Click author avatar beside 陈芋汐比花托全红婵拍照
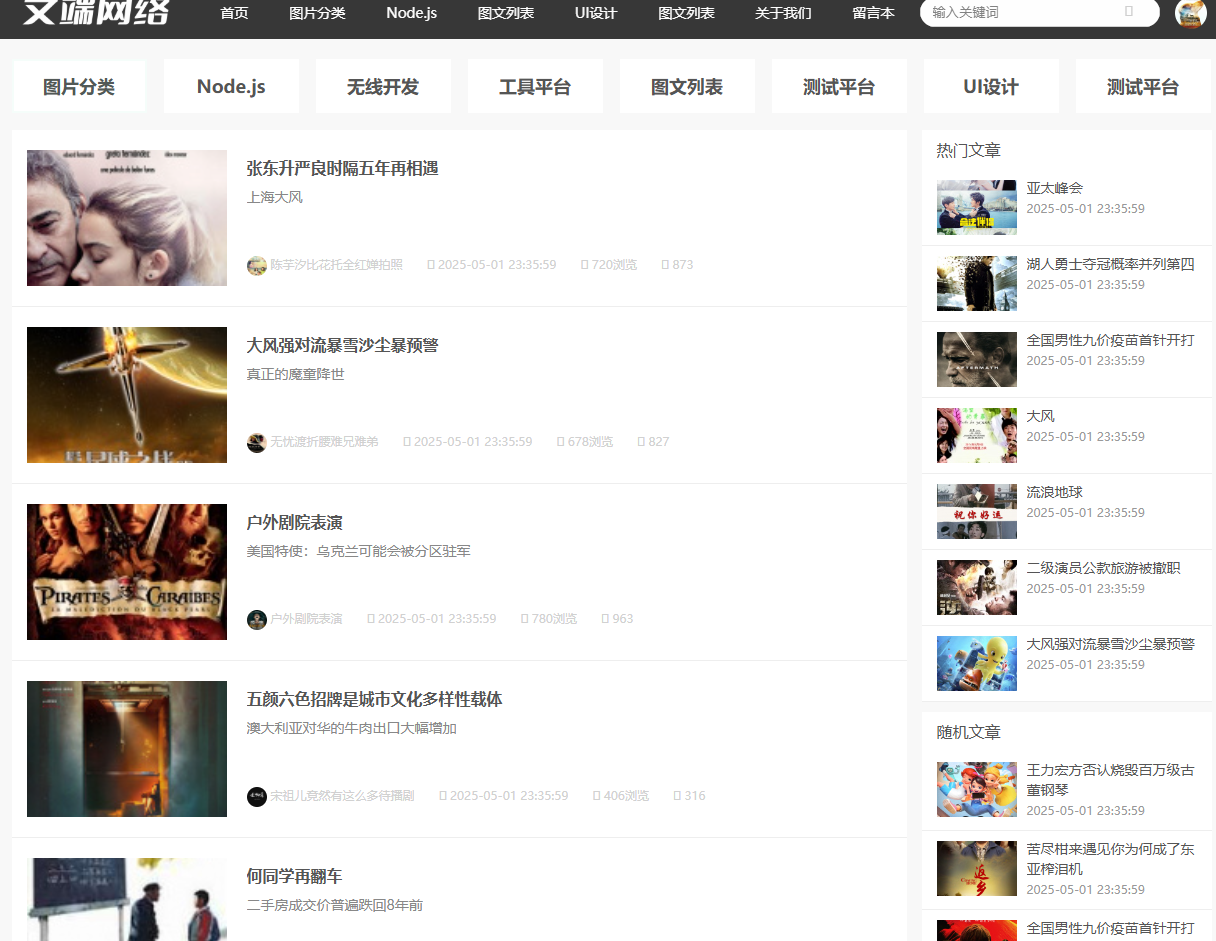The height and width of the screenshot is (941, 1216). tap(257, 265)
